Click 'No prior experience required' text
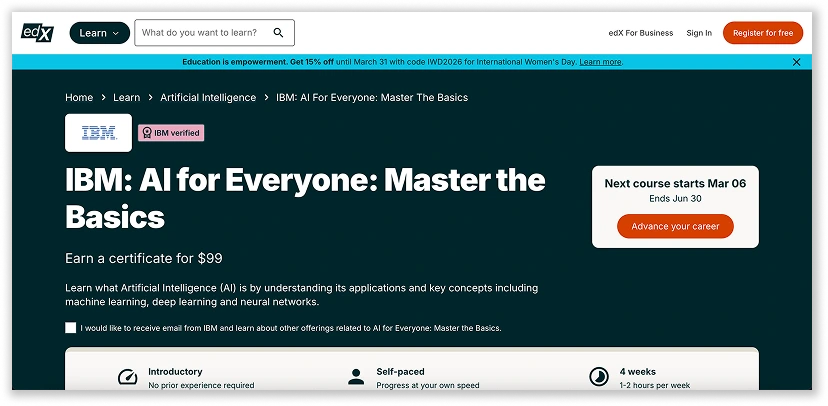Image resolution: width=828 pixels, height=406 pixels. click(201, 385)
